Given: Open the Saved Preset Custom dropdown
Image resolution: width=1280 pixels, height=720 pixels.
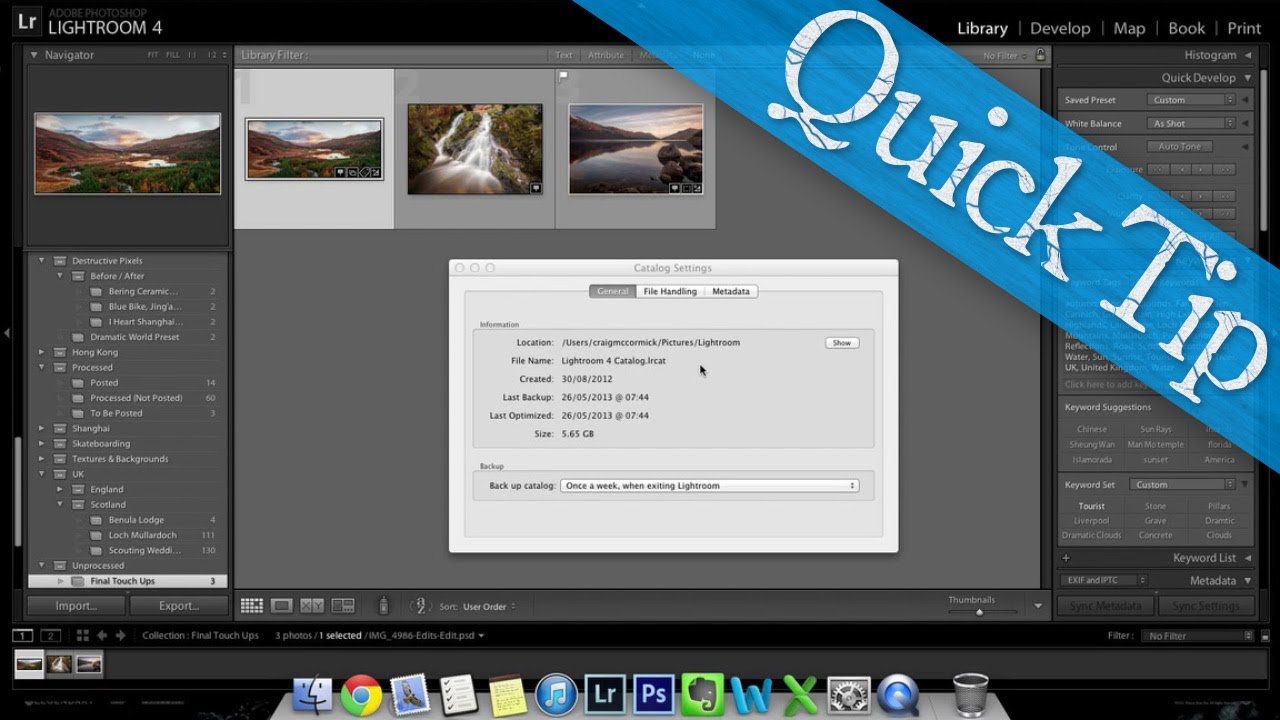Looking at the screenshot, I should (x=1190, y=100).
